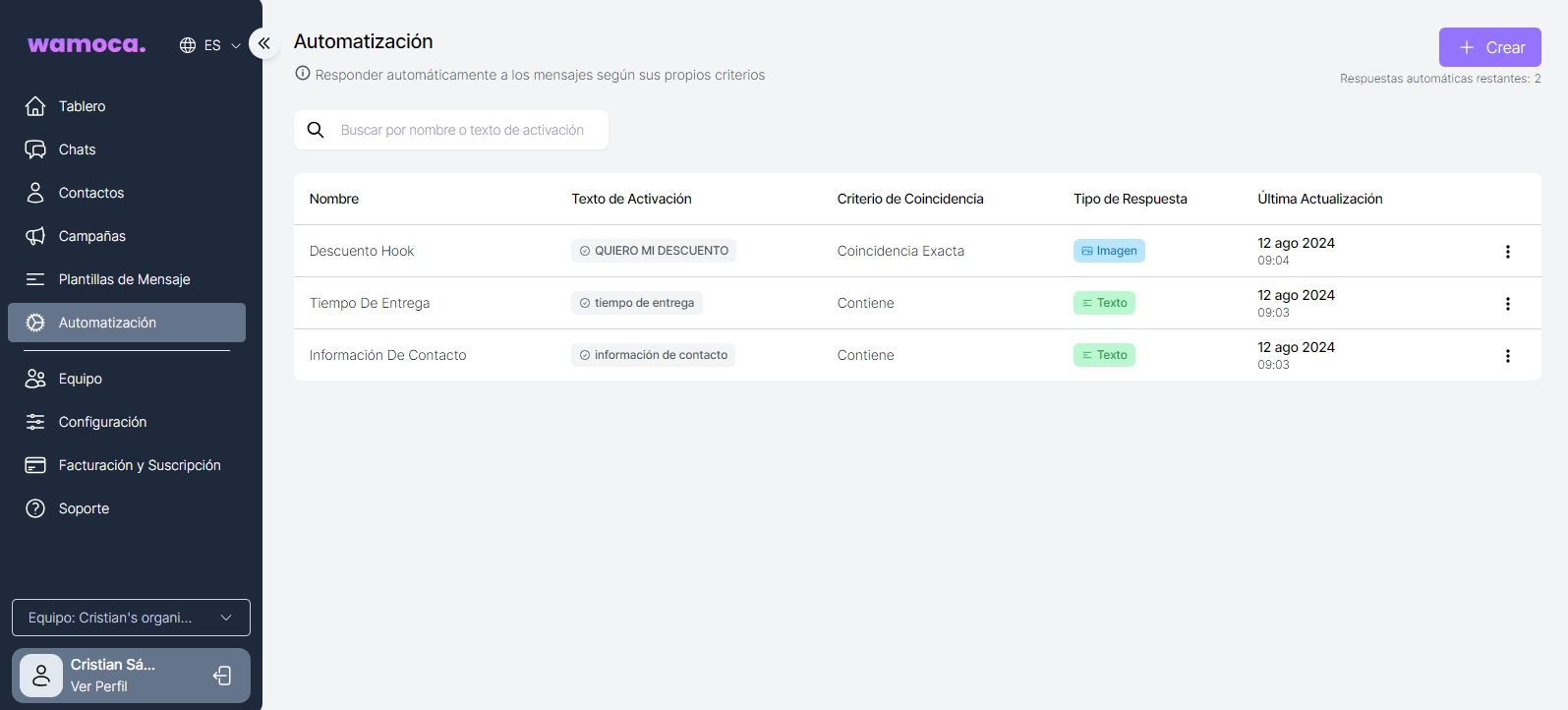The width and height of the screenshot is (1568, 710).
Task: Focus the search by name input field
Action: [x=462, y=130]
